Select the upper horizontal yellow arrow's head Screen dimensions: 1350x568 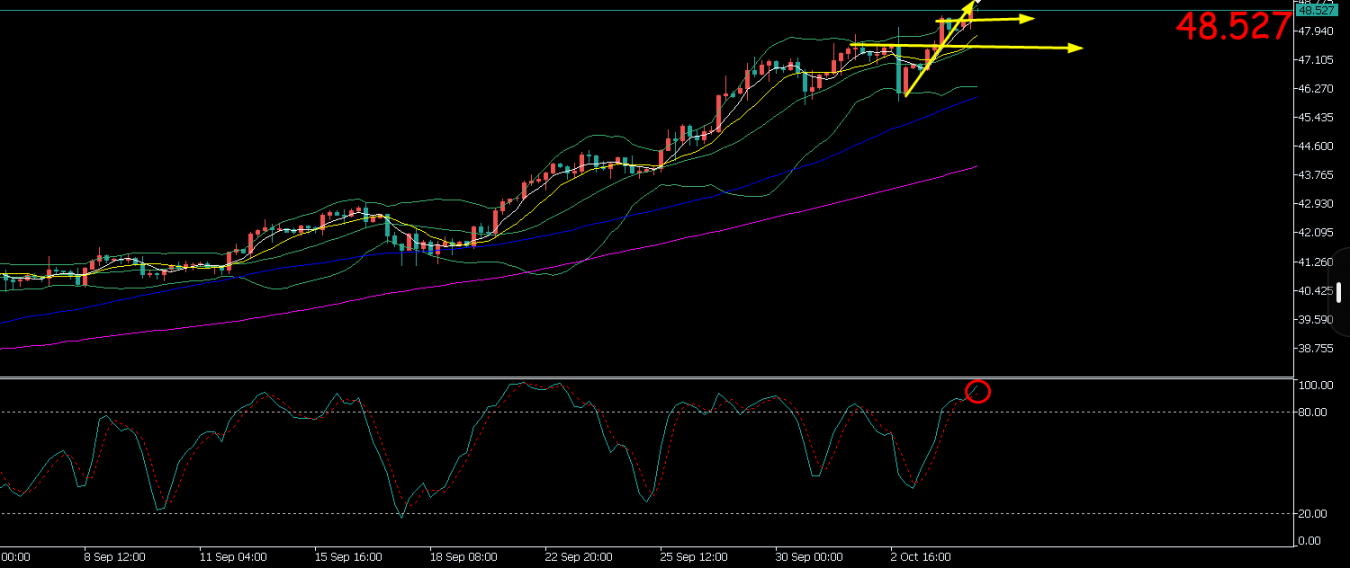(x=1026, y=19)
